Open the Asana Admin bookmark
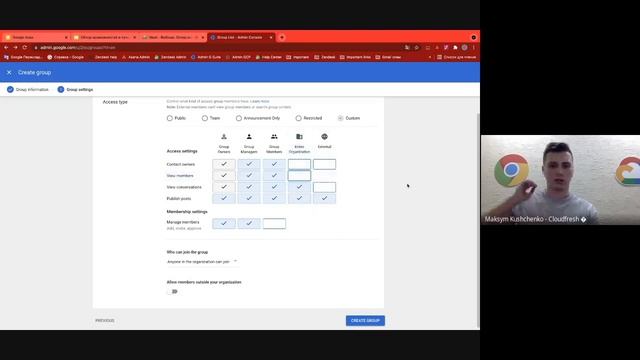The image size is (640, 360). 136,57
